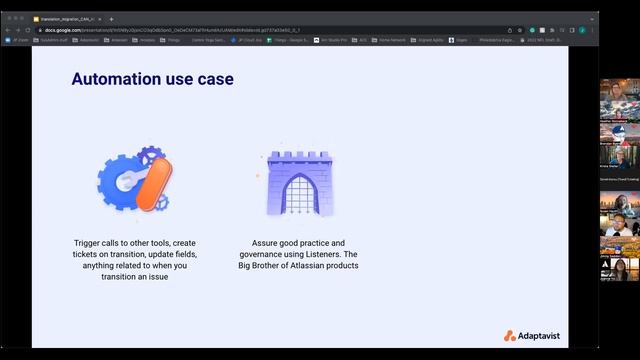Open the Home Network bookmarks folder

tap(389, 40)
